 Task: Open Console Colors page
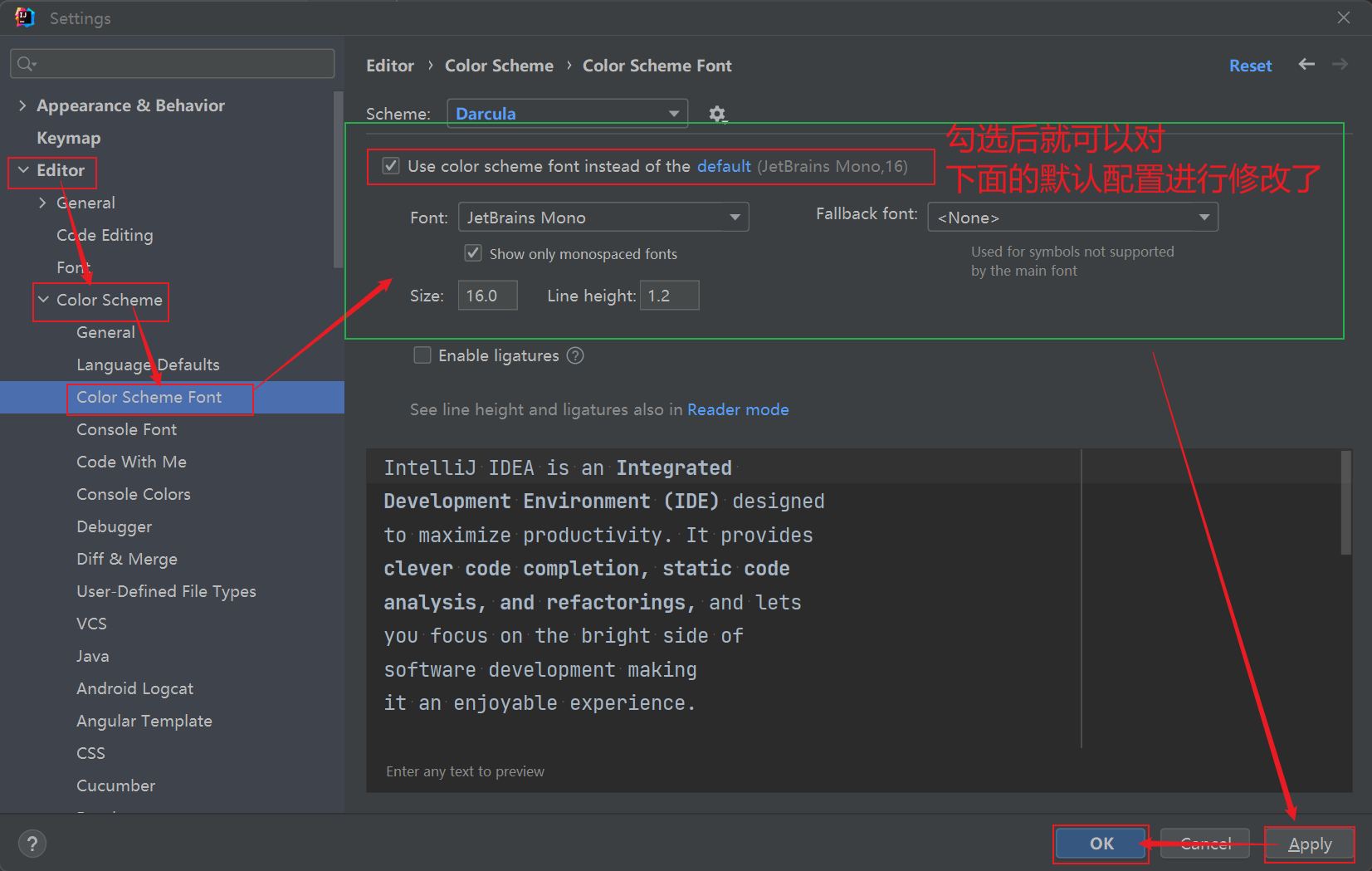(134, 494)
